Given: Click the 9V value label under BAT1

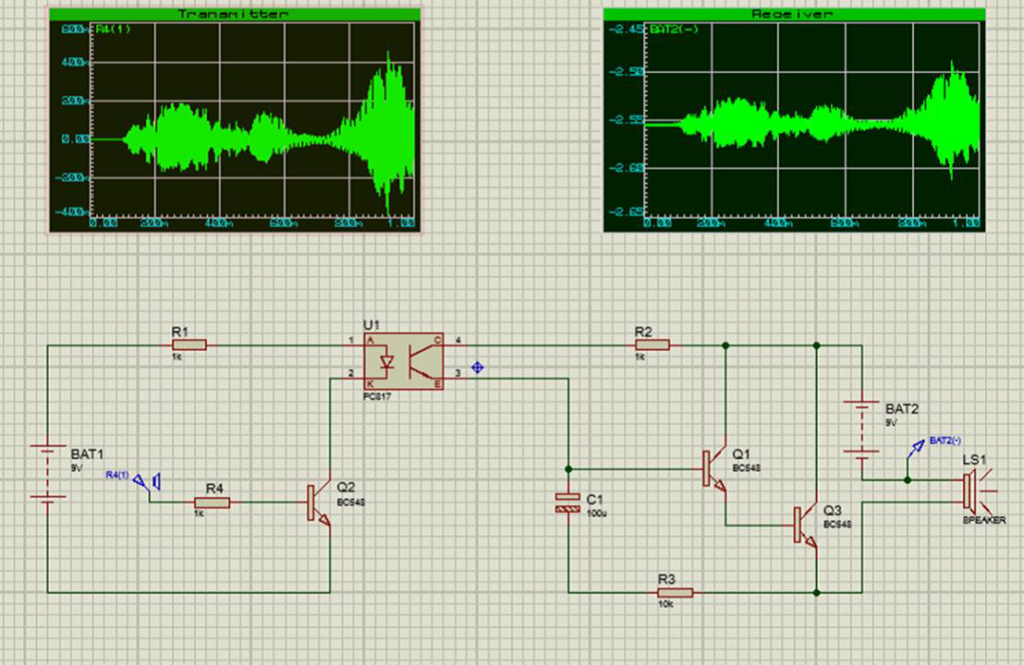Looking at the screenshot, I should (76, 468).
